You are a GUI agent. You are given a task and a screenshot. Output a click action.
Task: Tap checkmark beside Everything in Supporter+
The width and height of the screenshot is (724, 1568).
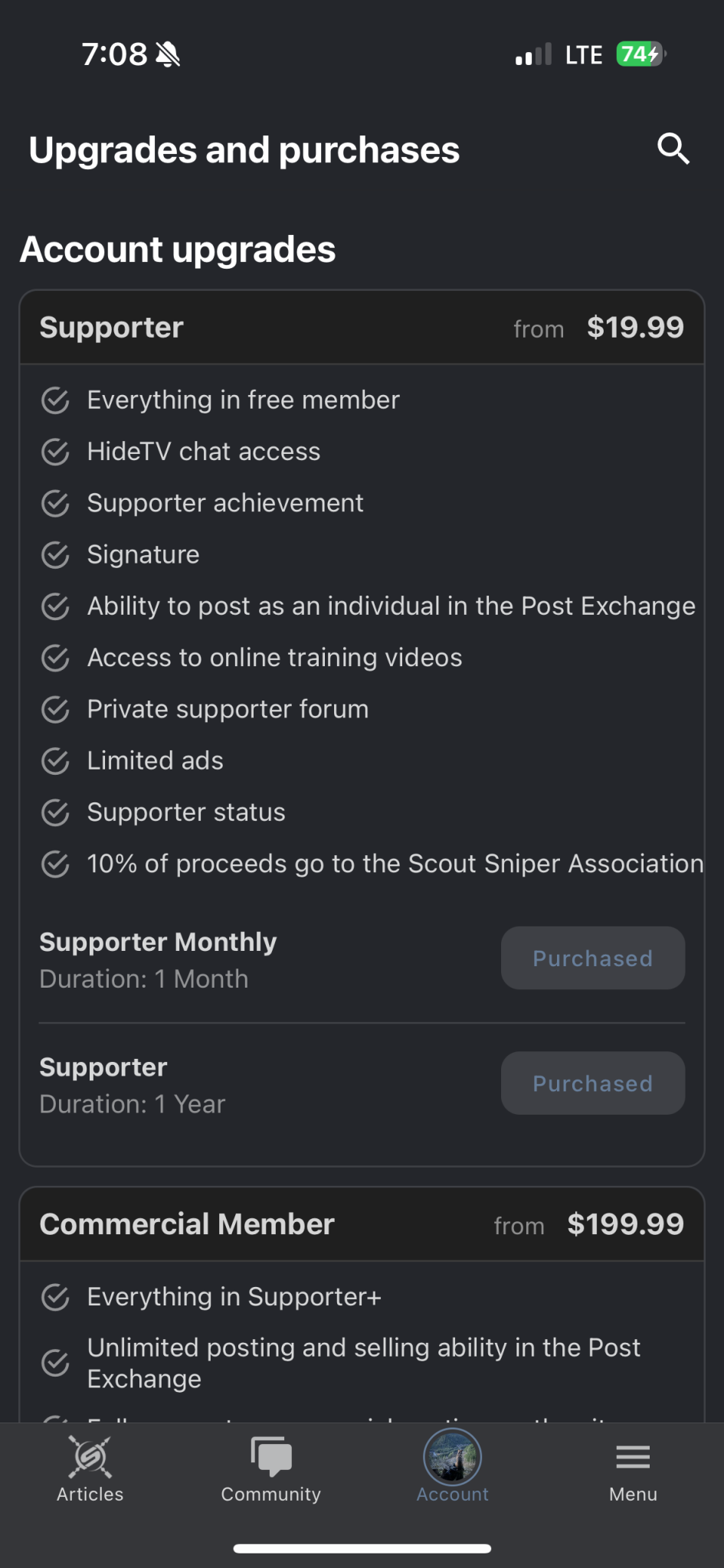tap(55, 1297)
